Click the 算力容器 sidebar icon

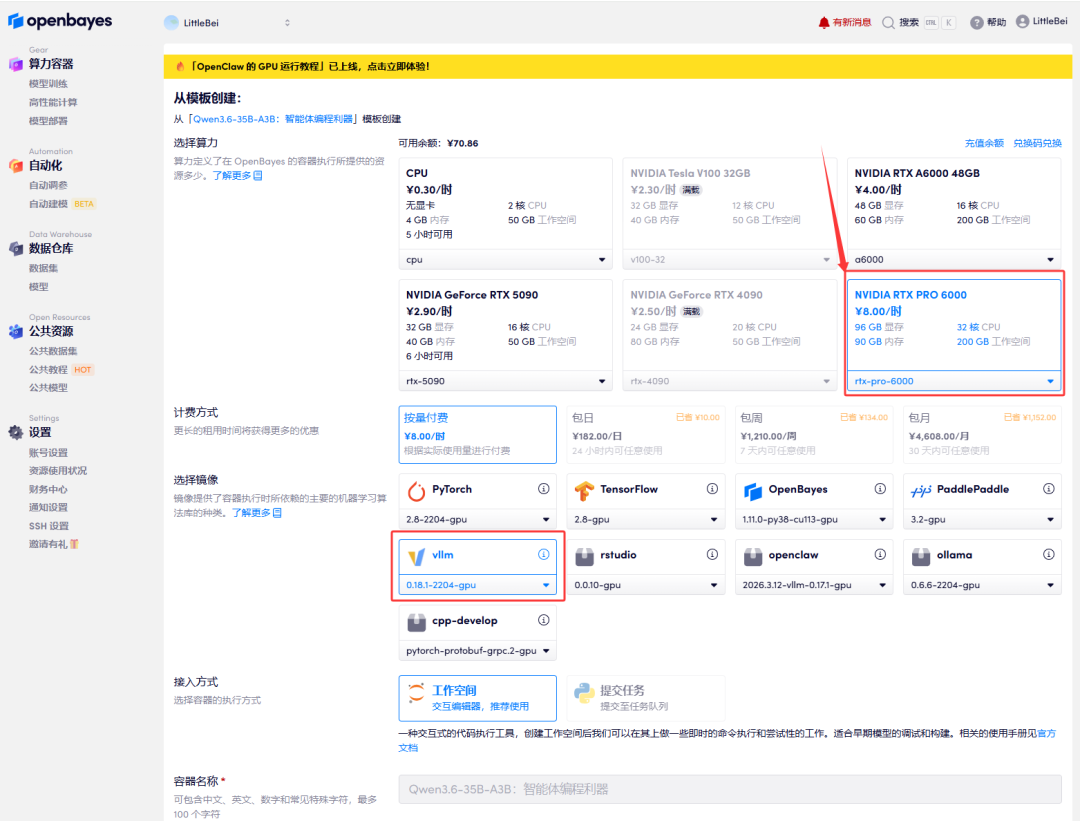[x=16, y=64]
